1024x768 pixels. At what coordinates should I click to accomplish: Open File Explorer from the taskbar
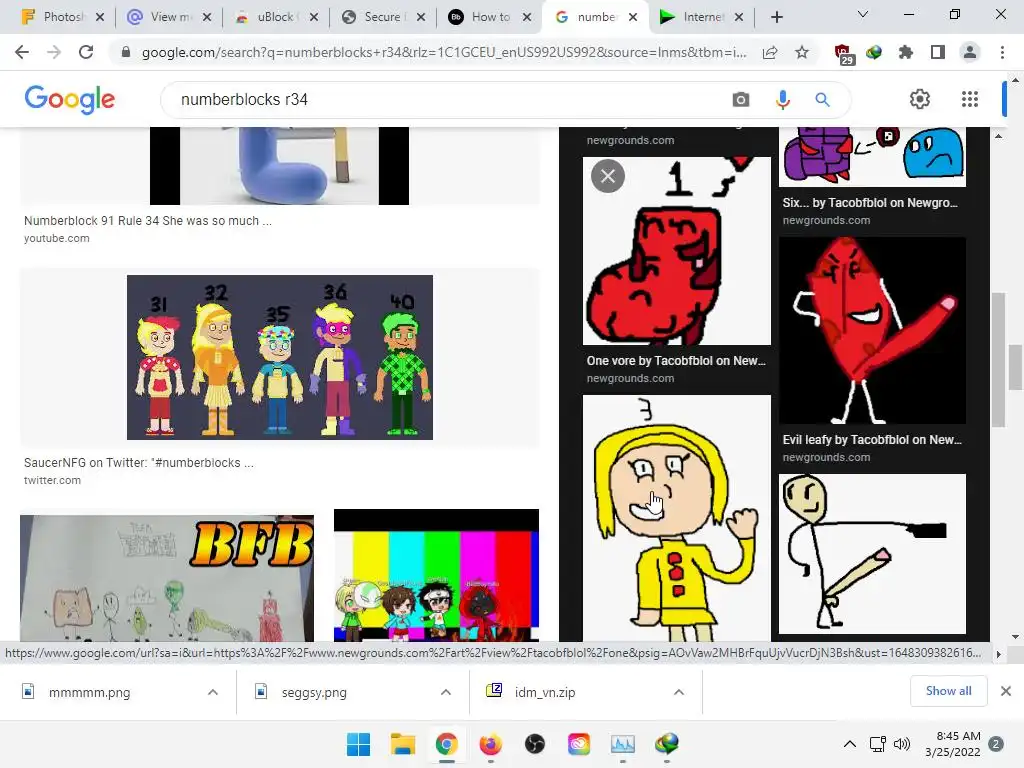coord(402,744)
